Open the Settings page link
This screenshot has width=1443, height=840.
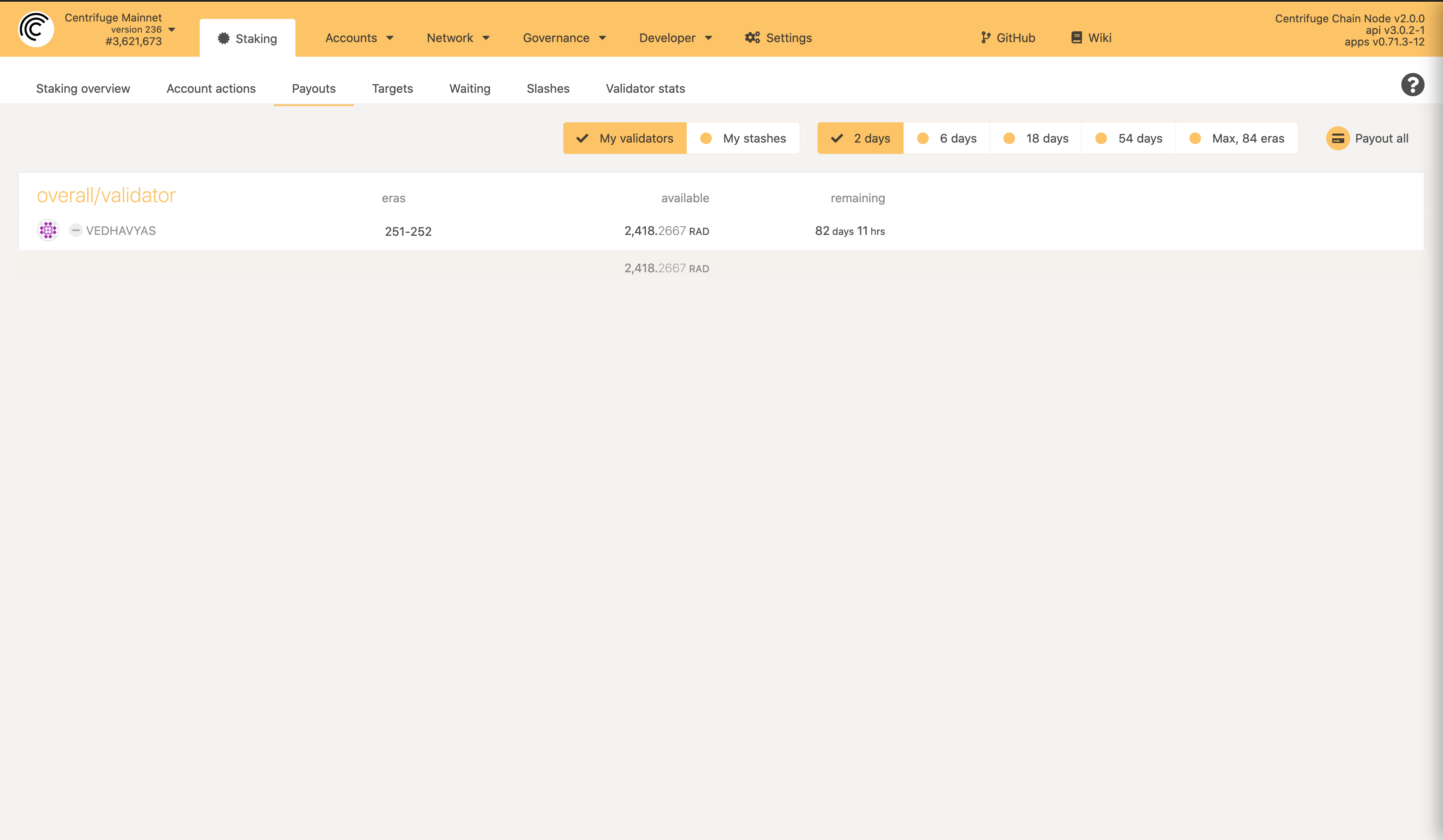pyautogui.click(x=778, y=38)
